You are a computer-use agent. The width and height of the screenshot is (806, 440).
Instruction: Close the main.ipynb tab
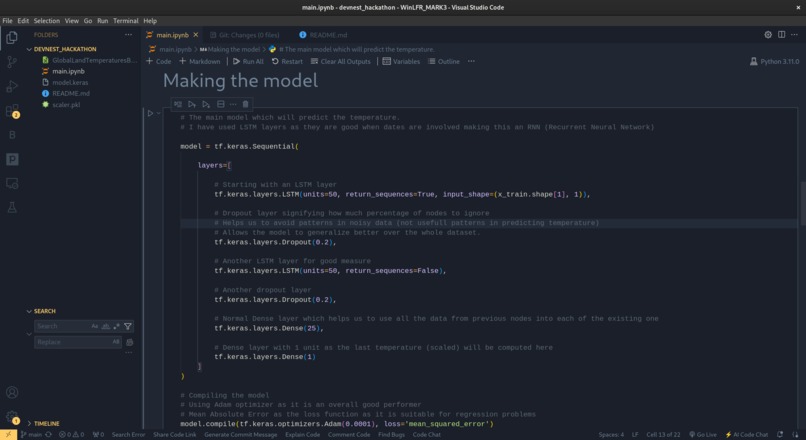click(196, 35)
